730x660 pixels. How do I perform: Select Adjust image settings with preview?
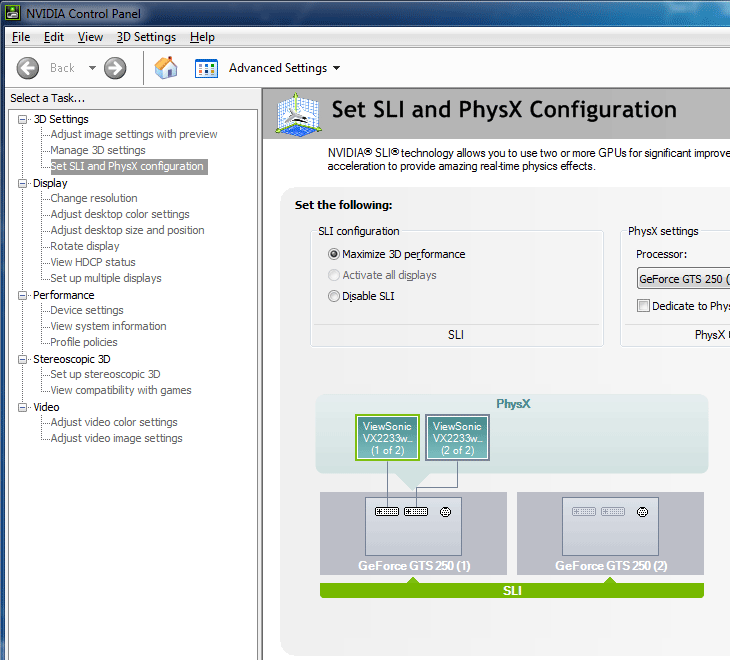134,135
